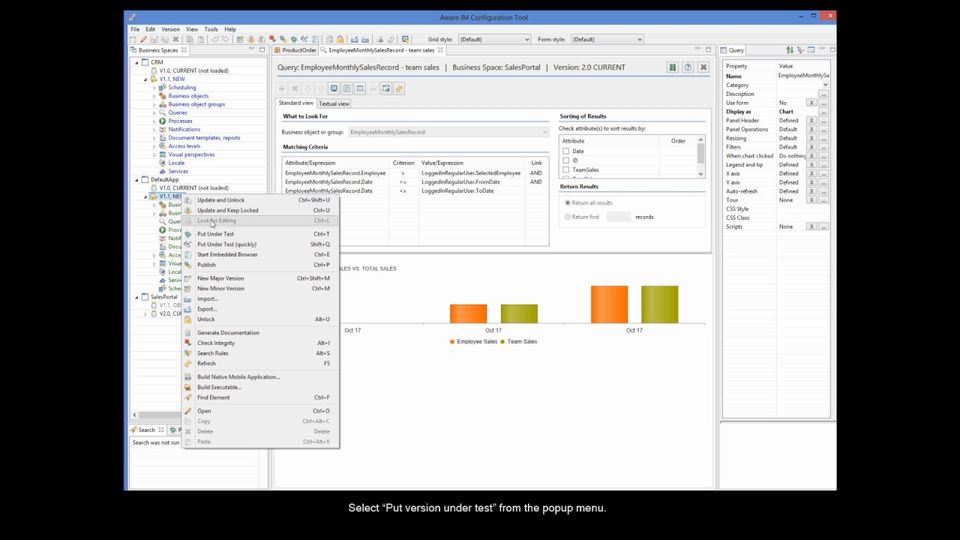This screenshot has width=960, height=540.
Task: Open the File menu
Action: (135, 29)
